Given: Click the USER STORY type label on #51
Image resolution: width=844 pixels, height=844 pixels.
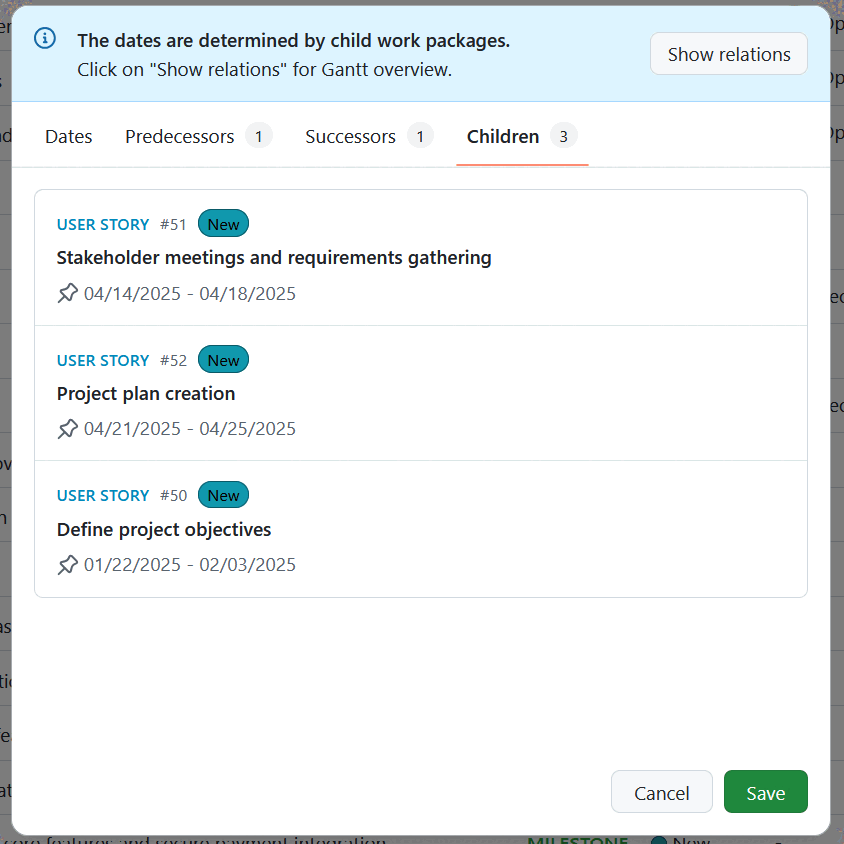Looking at the screenshot, I should click(x=103, y=224).
